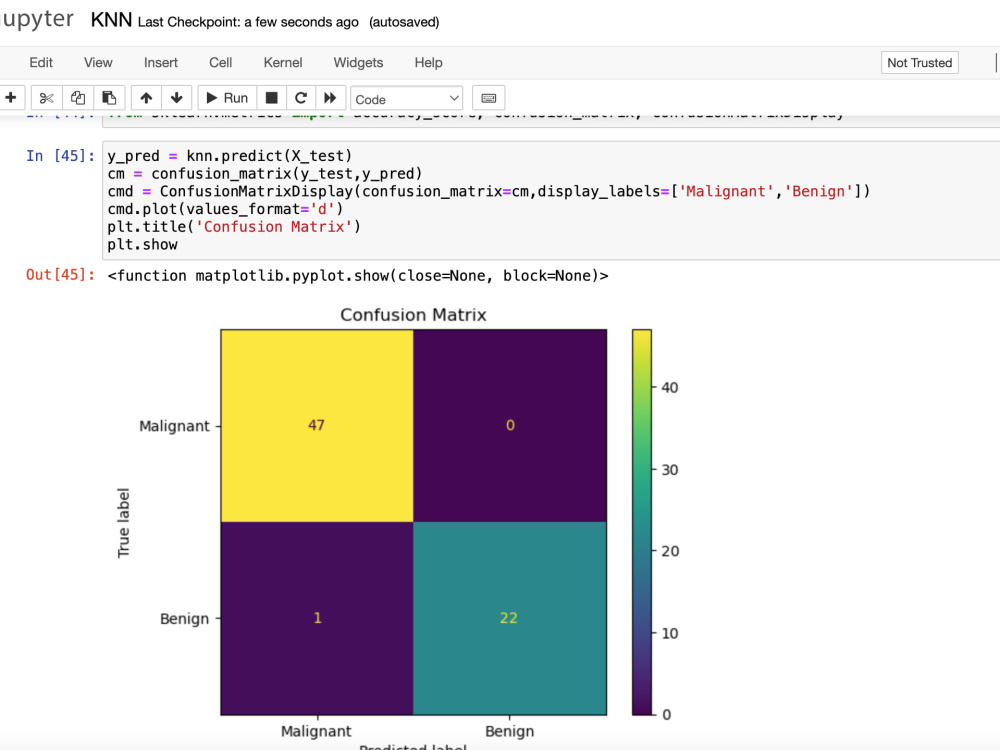Screen dimensions: 1000x750
Task: Click the Jupyter logo
Action: pyautogui.click(x=37, y=20)
